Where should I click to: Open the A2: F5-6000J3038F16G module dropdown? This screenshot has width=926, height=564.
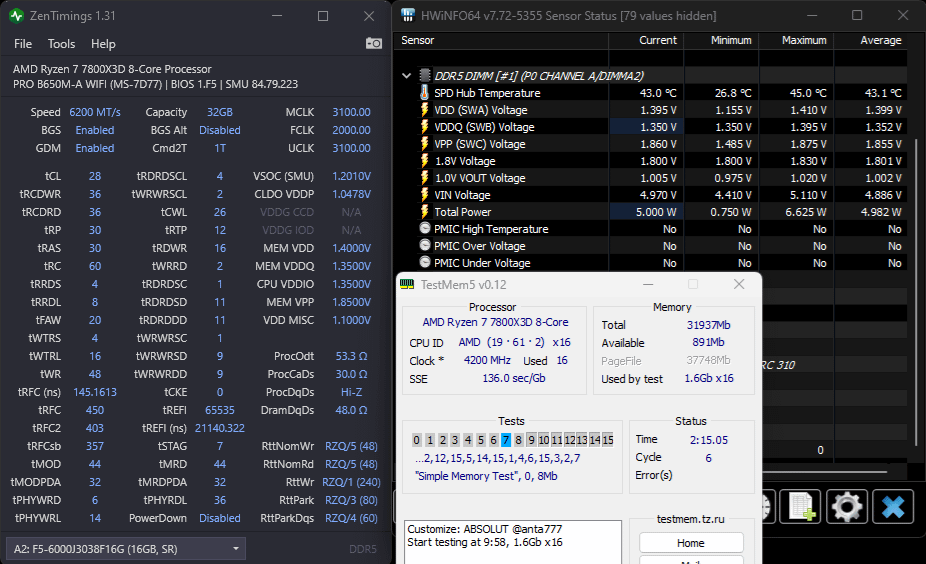pos(125,549)
